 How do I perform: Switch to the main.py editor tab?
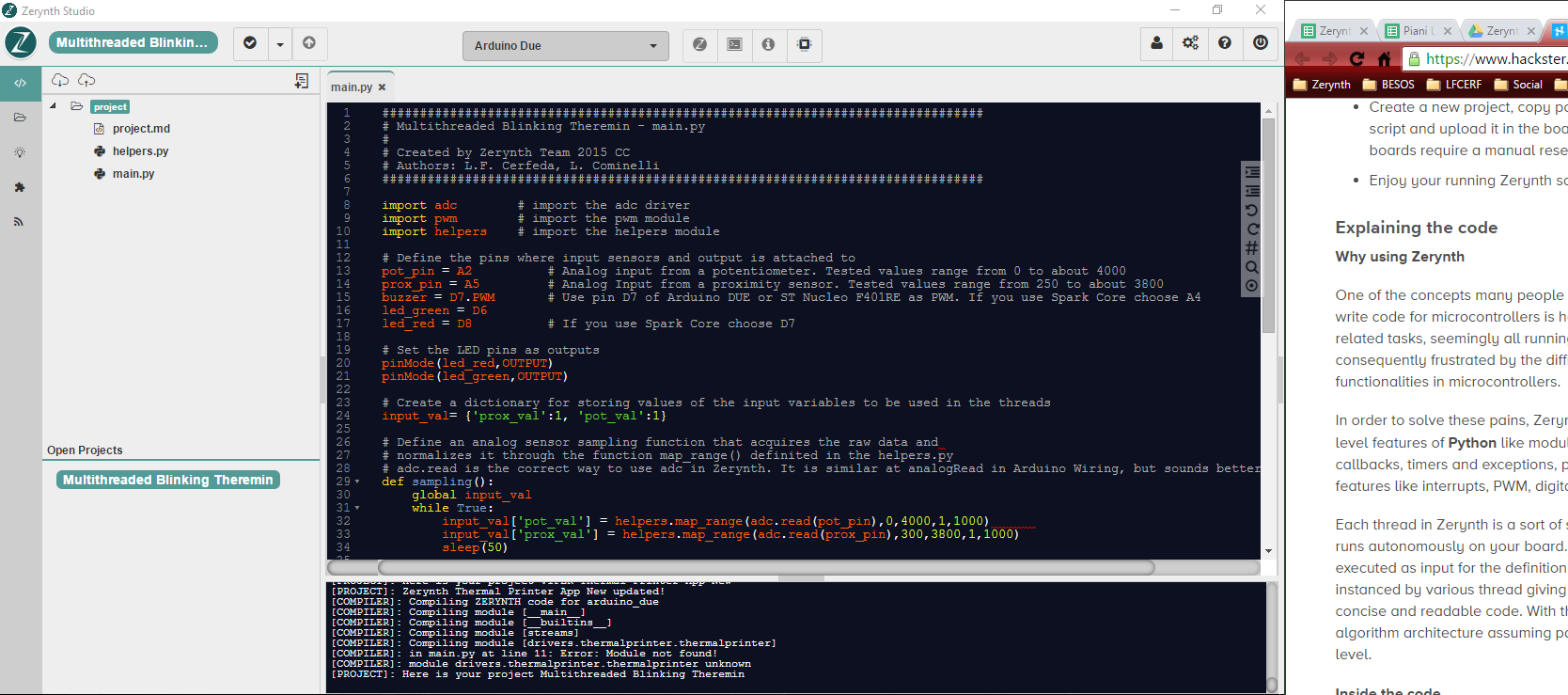click(351, 87)
